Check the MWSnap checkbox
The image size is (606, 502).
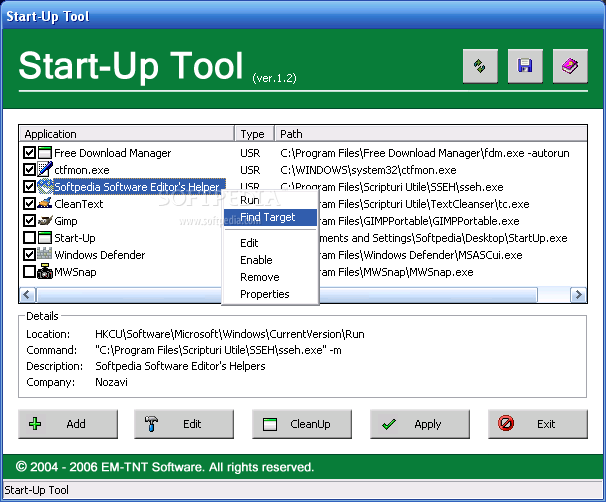[29, 271]
